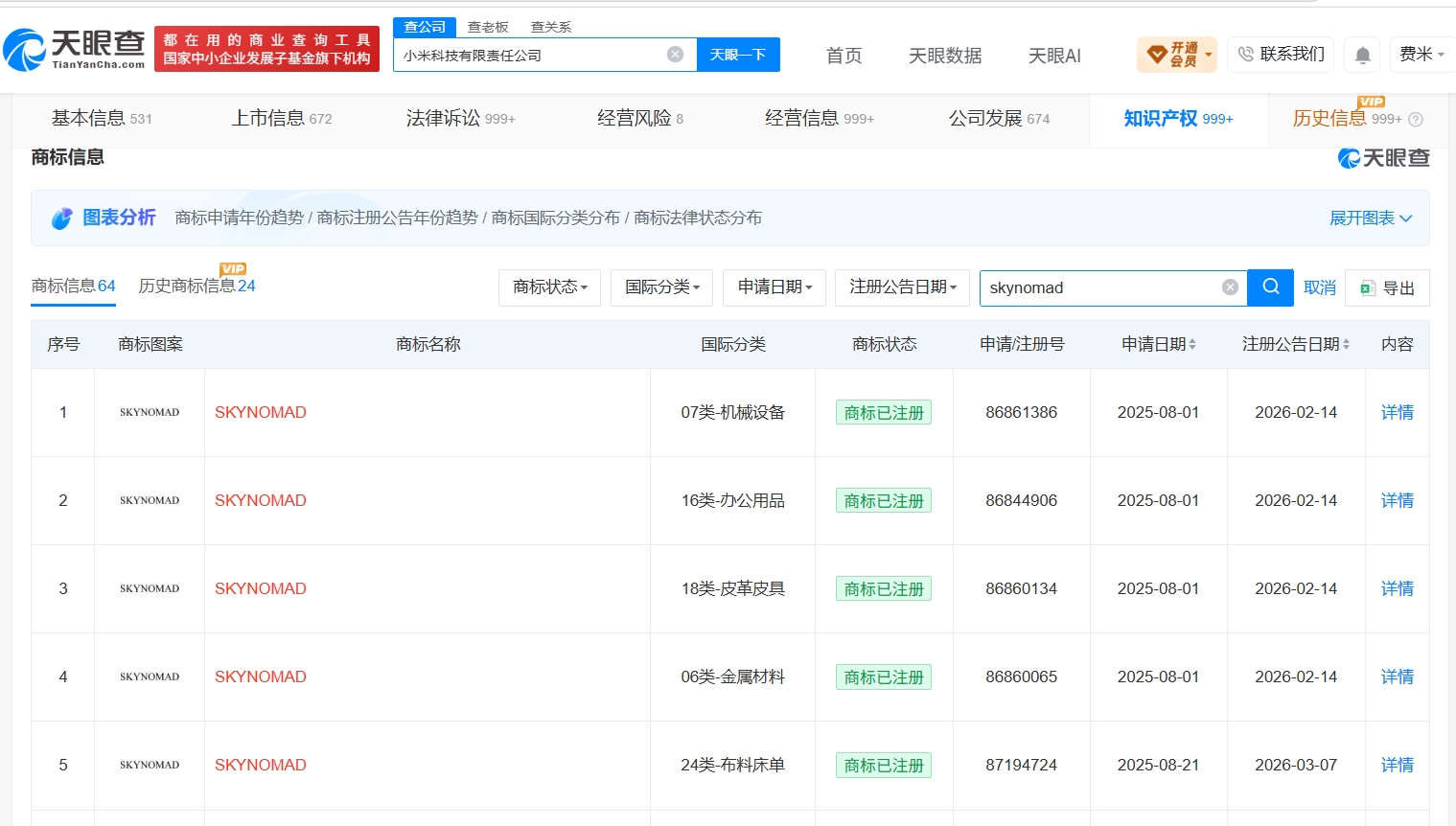Open the 商标状态 filter dropdown
This screenshot has height=826, width=1456.
[549, 287]
